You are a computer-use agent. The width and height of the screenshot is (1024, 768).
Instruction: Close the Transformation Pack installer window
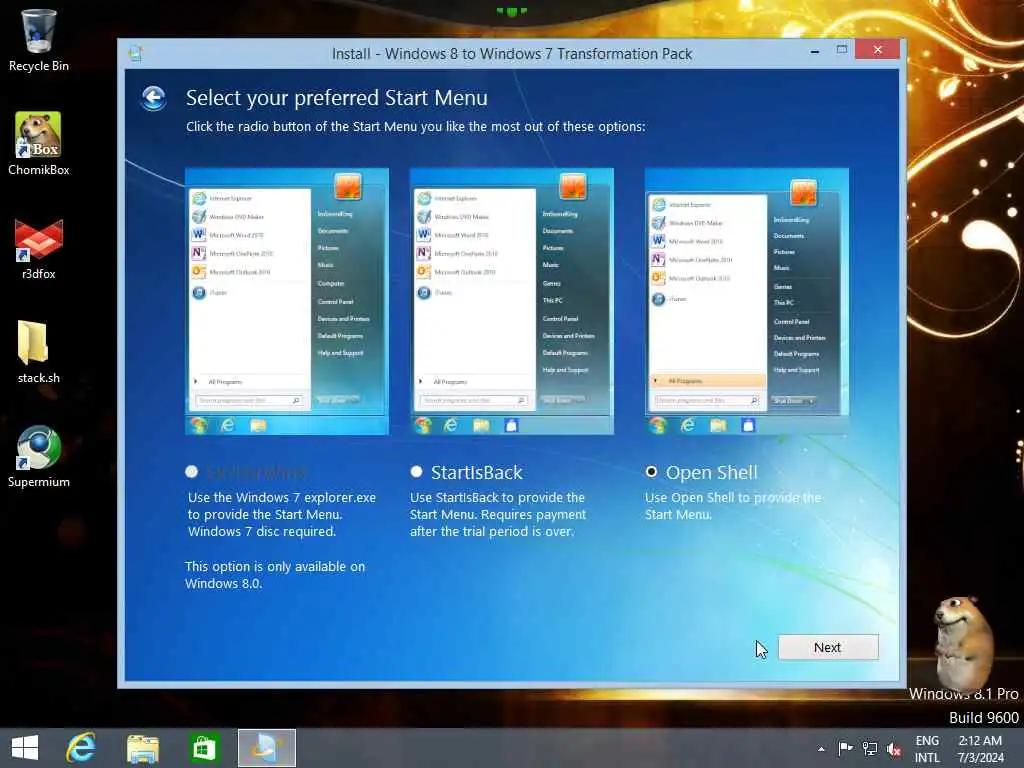(x=878, y=50)
